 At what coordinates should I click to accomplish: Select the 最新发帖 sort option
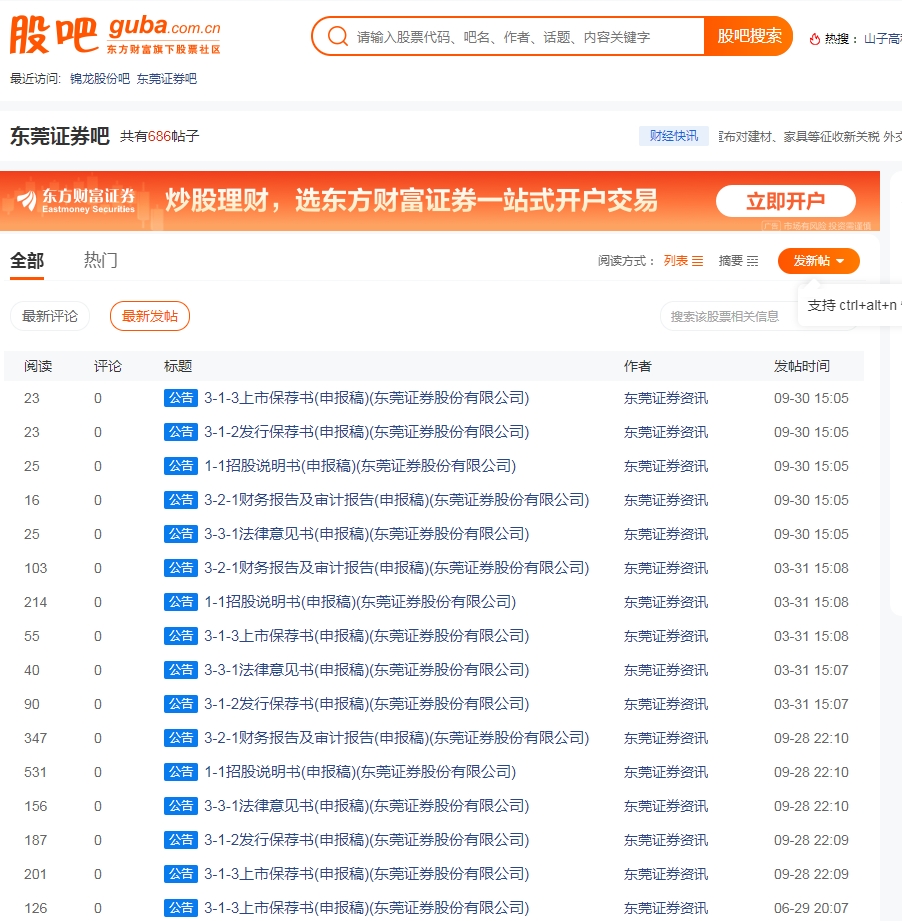(x=150, y=316)
